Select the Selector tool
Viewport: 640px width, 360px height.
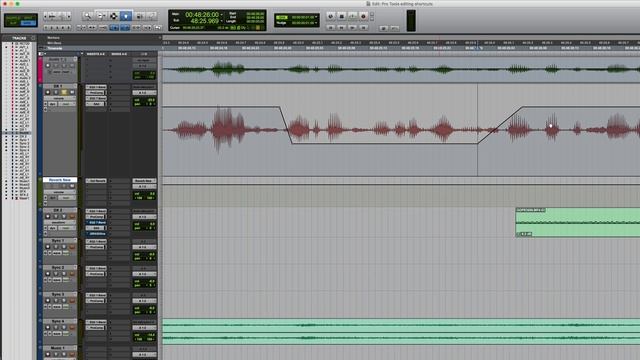click(113, 16)
